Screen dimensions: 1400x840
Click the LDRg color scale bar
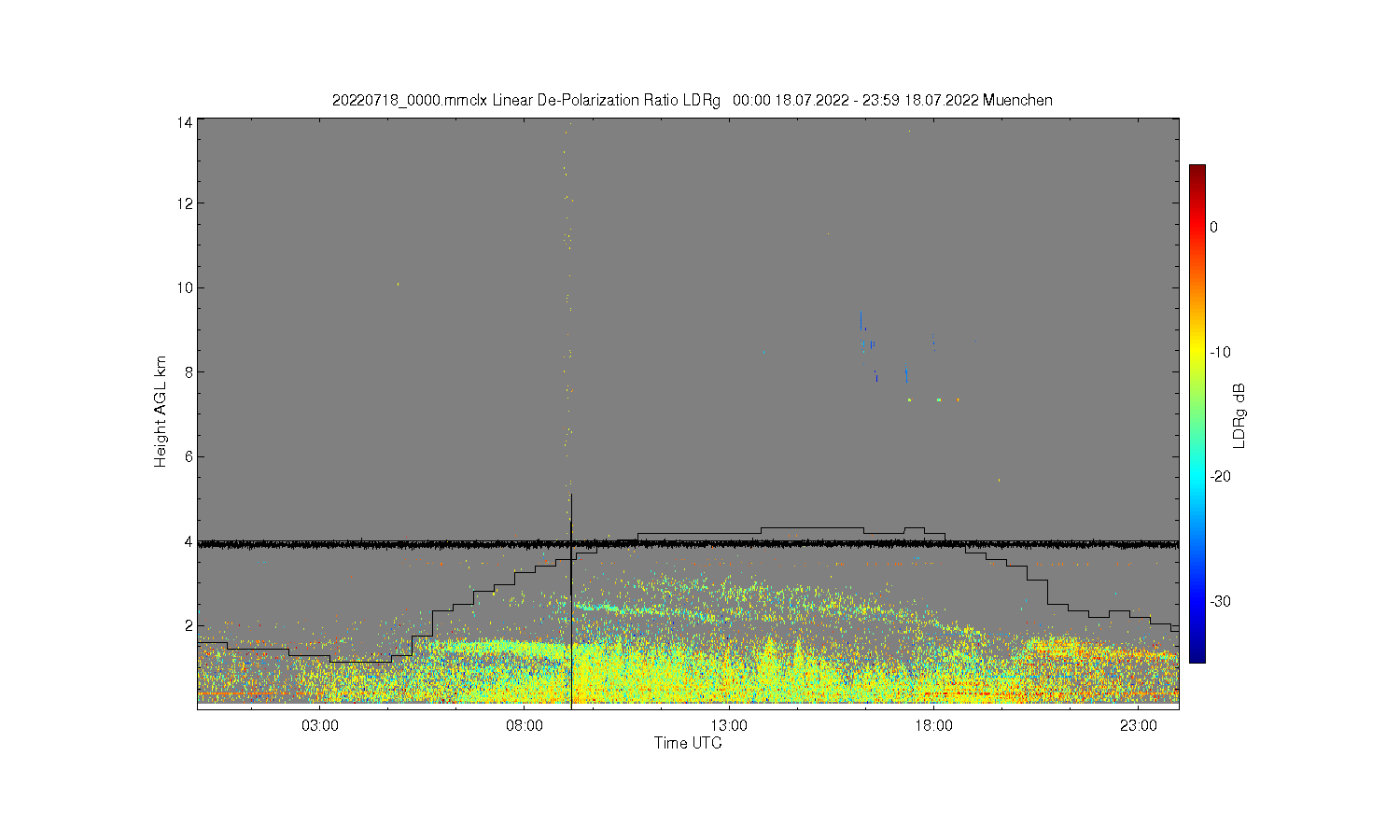pyautogui.click(x=1197, y=413)
